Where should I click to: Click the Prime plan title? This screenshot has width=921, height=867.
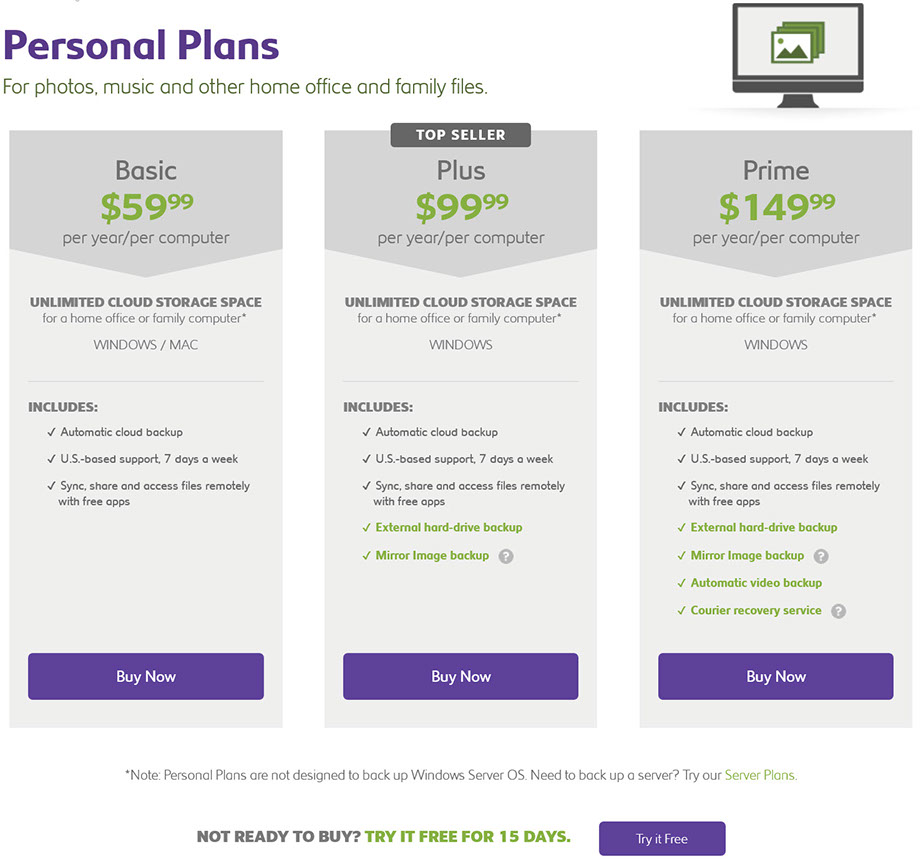(776, 170)
